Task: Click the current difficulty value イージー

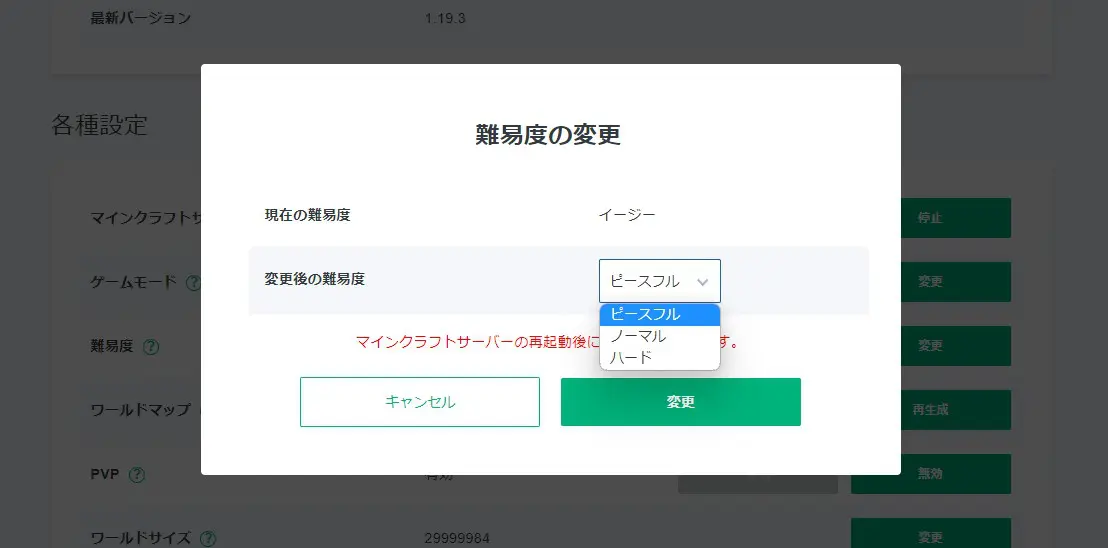Action: tap(627, 215)
